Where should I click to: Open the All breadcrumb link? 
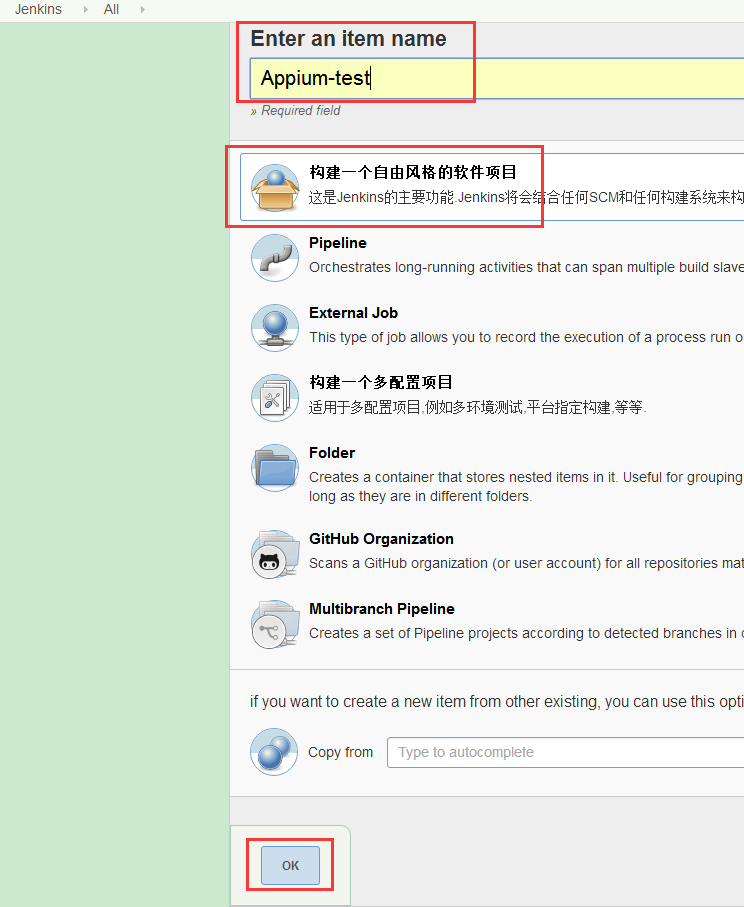(111, 9)
